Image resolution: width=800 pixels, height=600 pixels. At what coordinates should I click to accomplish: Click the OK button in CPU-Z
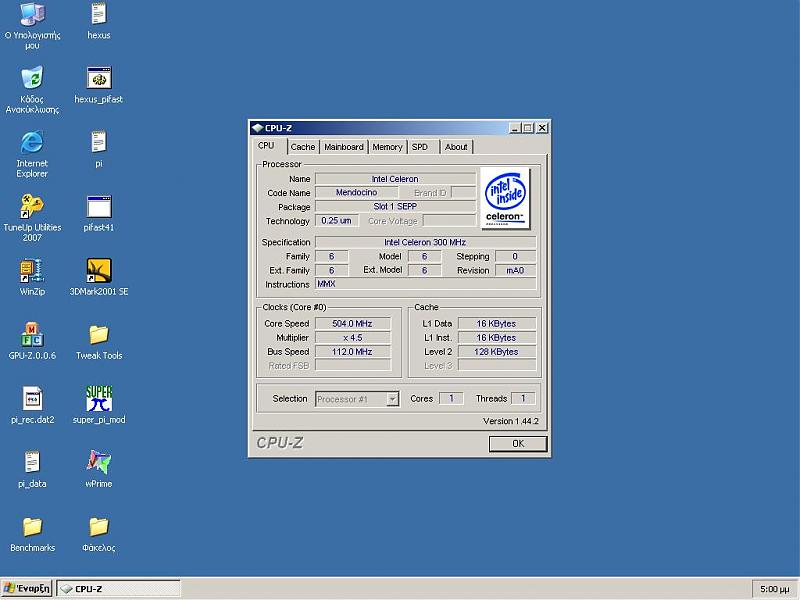coord(518,443)
